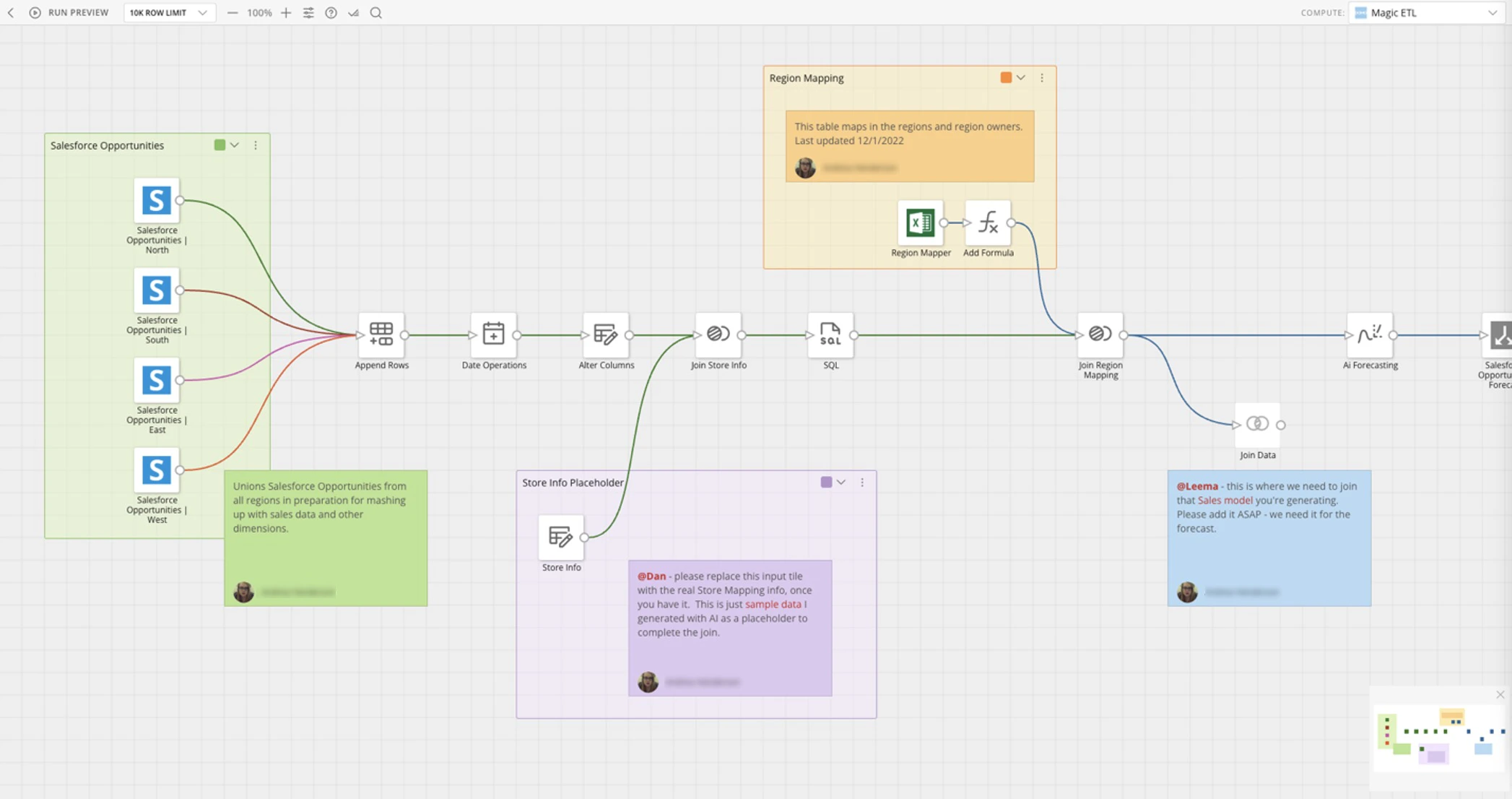
Task: Select Salesforce Opportunities West tile
Action: 156,470
